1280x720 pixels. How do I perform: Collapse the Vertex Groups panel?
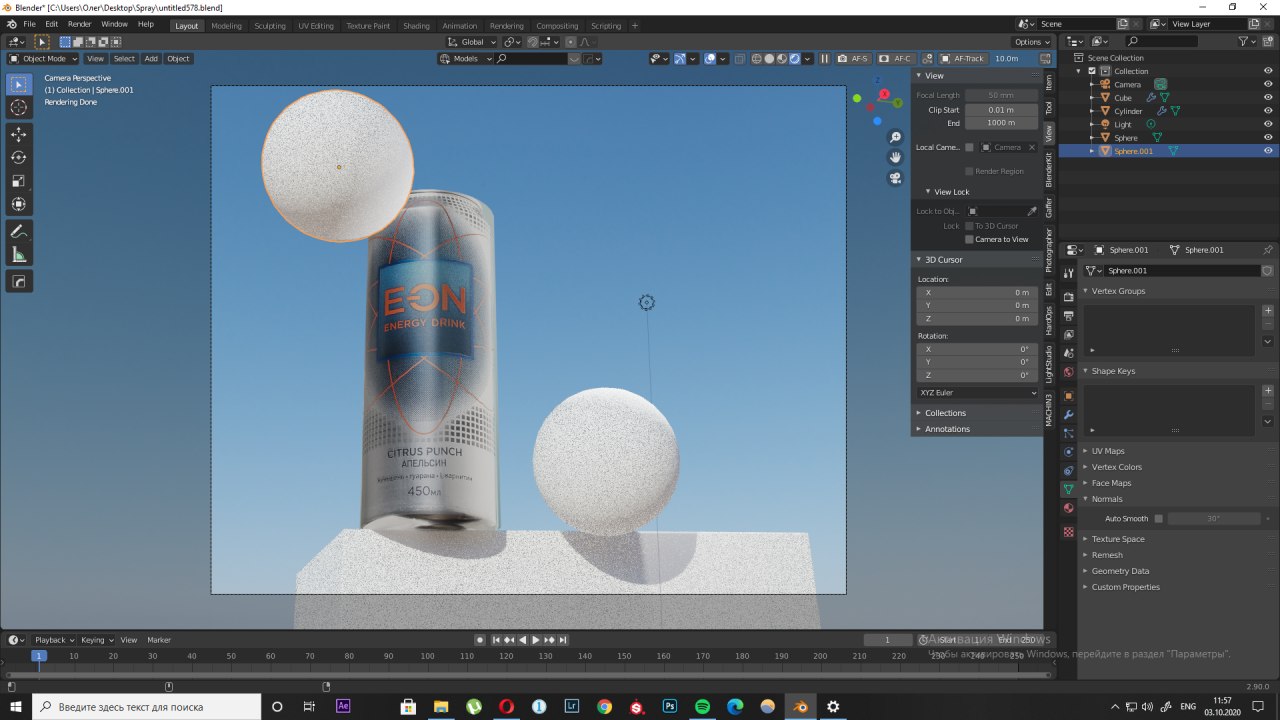[x=1118, y=291]
